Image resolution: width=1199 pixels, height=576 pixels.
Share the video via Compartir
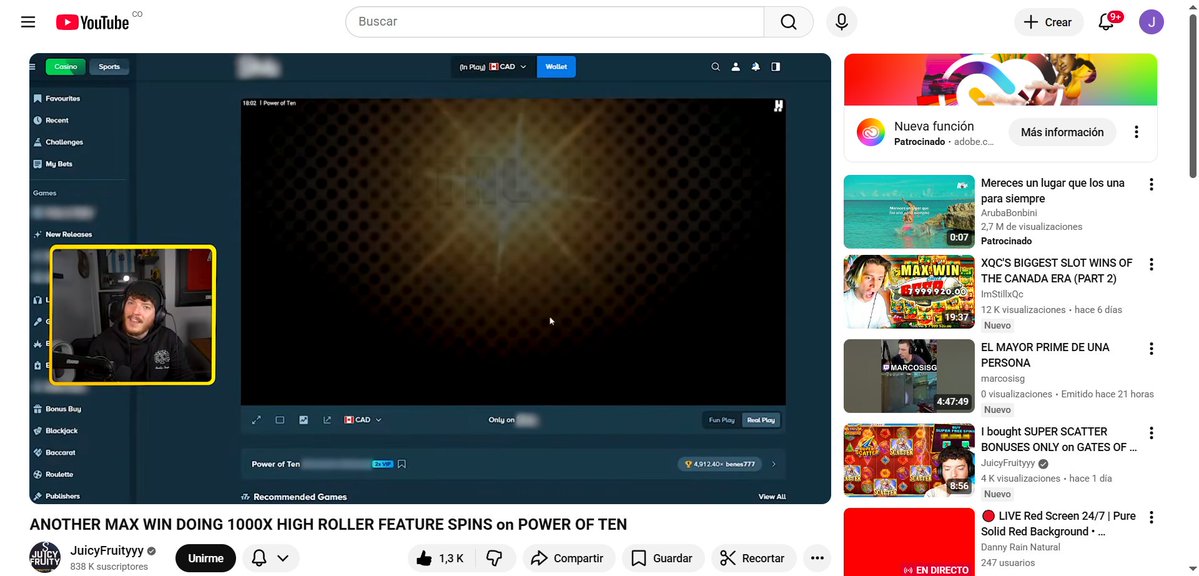(567, 558)
